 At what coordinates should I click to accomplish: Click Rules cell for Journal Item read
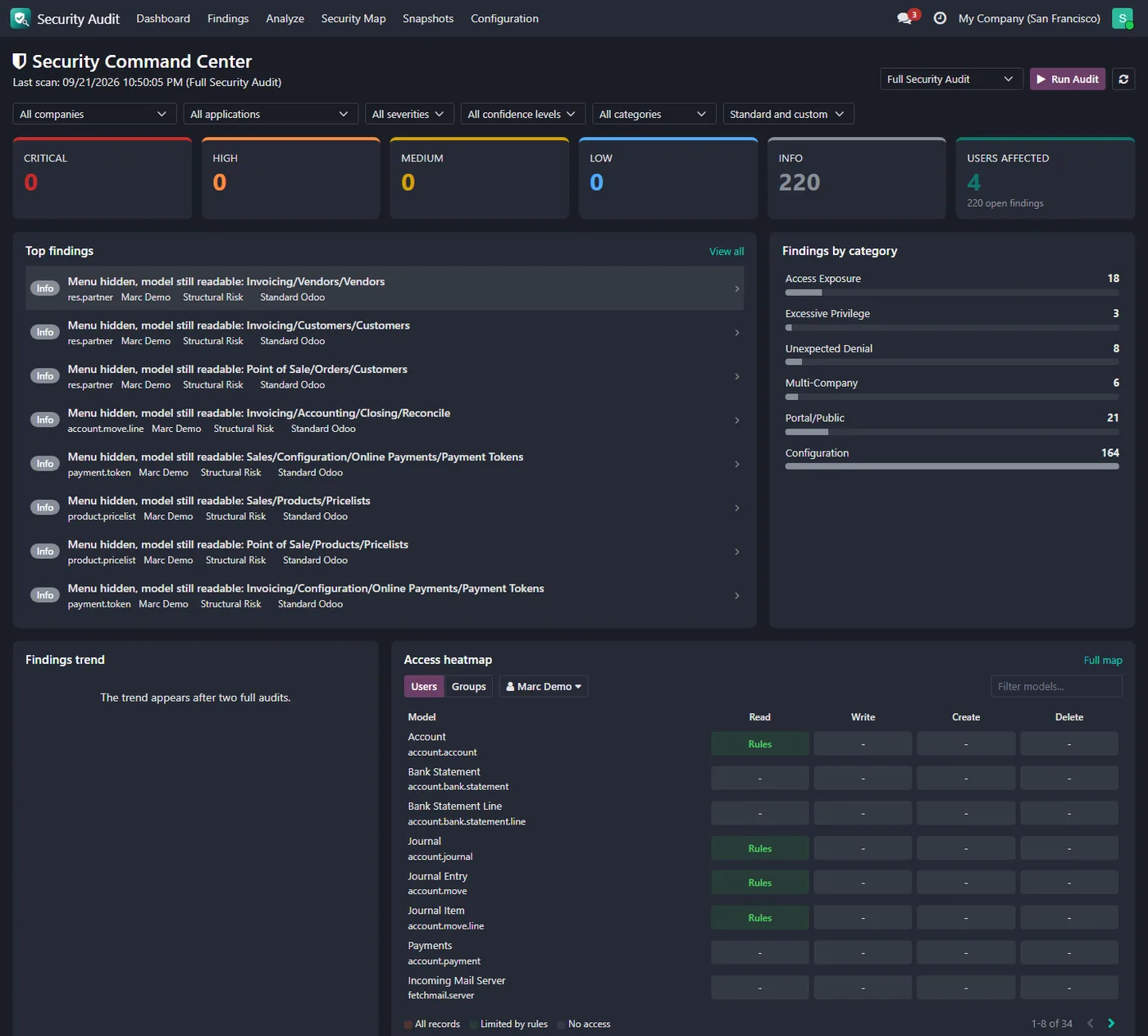760,918
